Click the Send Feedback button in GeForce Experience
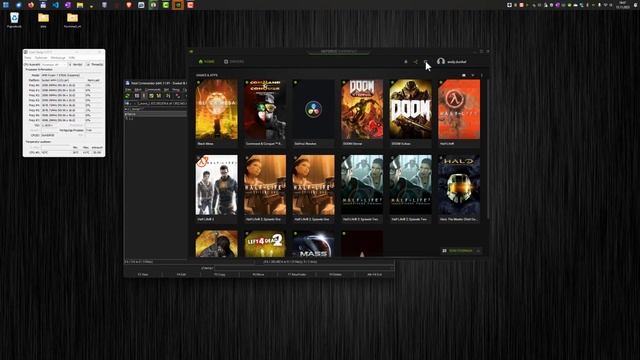The width and height of the screenshot is (640, 360). (x=461, y=251)
